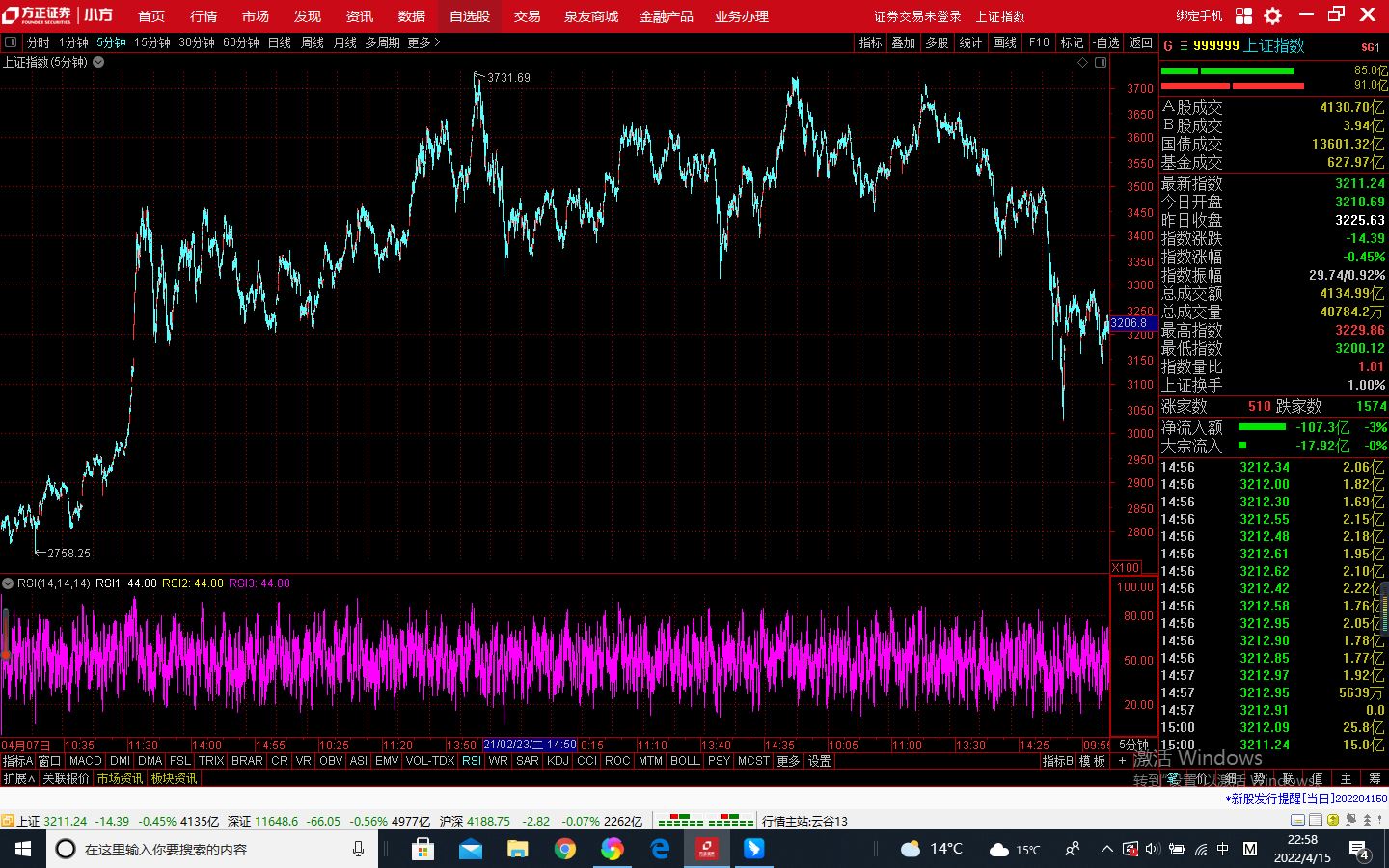Open the settings gear in title bar
The width and height of the screenshot is (1389, 868).
(x=1272, y=15)
